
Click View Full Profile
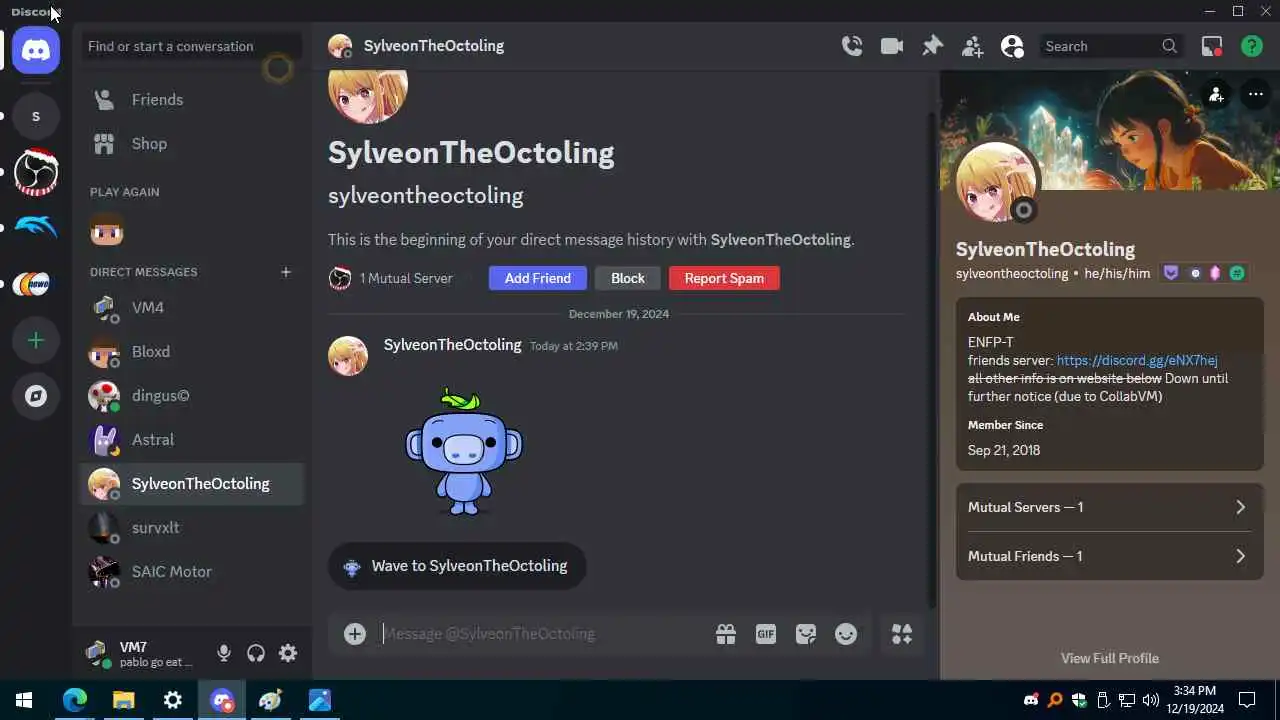pos(1110,658)
